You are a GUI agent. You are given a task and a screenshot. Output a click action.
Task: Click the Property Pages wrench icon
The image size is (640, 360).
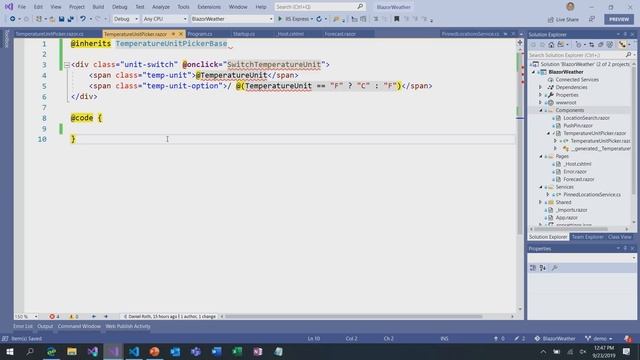coord(554,268)
